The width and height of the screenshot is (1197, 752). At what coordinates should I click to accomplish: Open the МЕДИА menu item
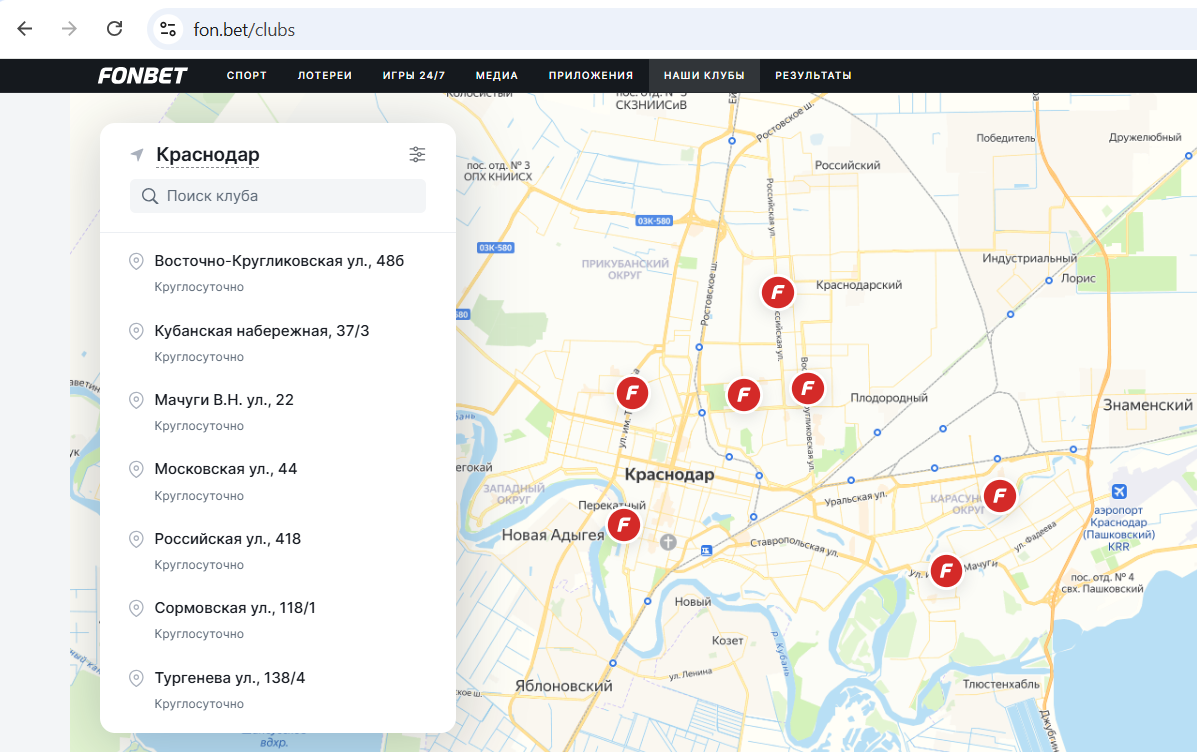pyautogui.click(x=497, y=76)
